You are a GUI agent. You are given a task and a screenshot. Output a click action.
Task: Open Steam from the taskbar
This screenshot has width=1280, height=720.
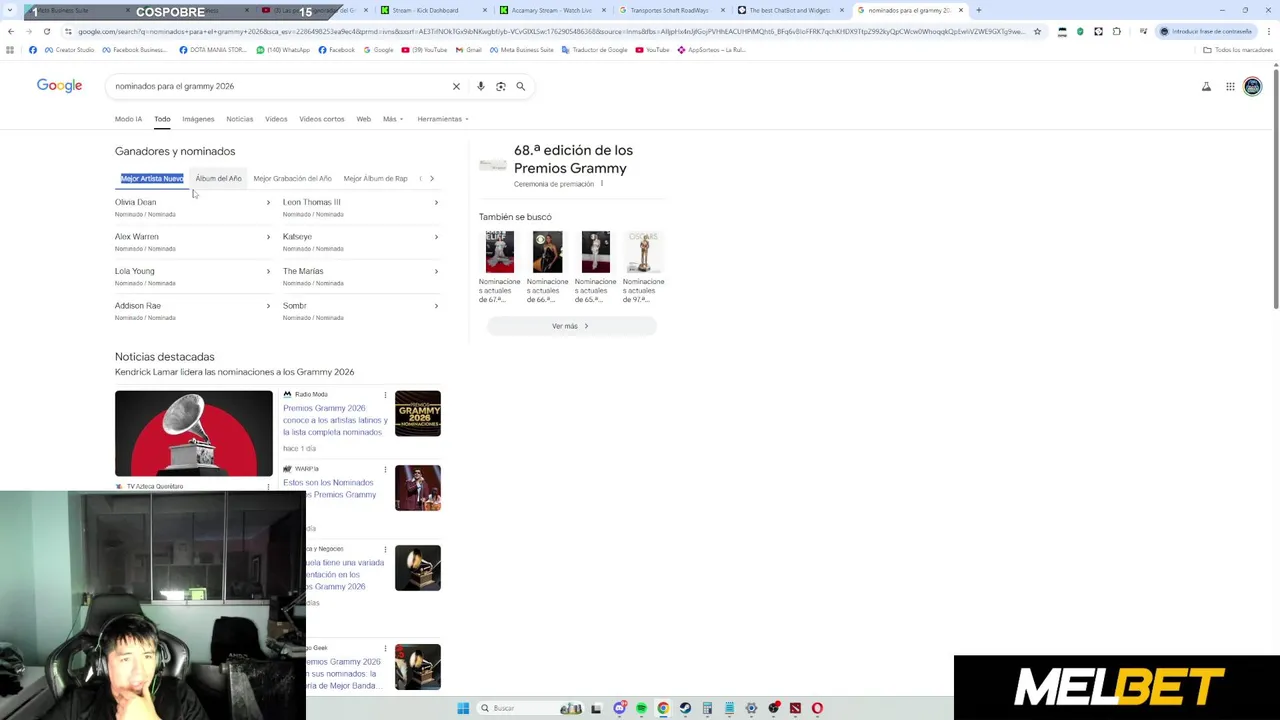pyautogui.click(x=685, y=708)
